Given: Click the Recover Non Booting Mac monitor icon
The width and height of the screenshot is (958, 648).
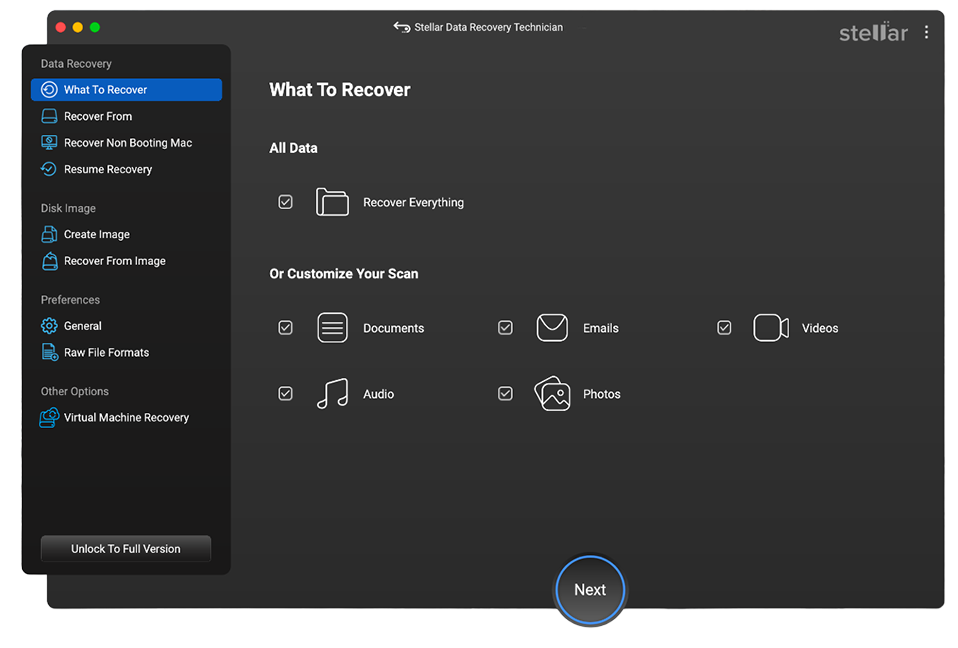Looking at the screenshot, I should click(49, 143).
